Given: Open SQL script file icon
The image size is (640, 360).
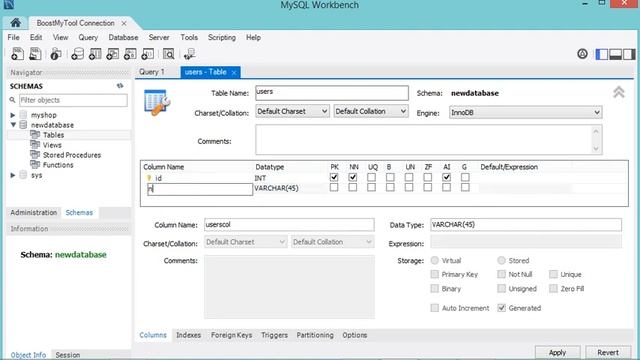Looking at the screenshot, I should click(x=35, y=54).
